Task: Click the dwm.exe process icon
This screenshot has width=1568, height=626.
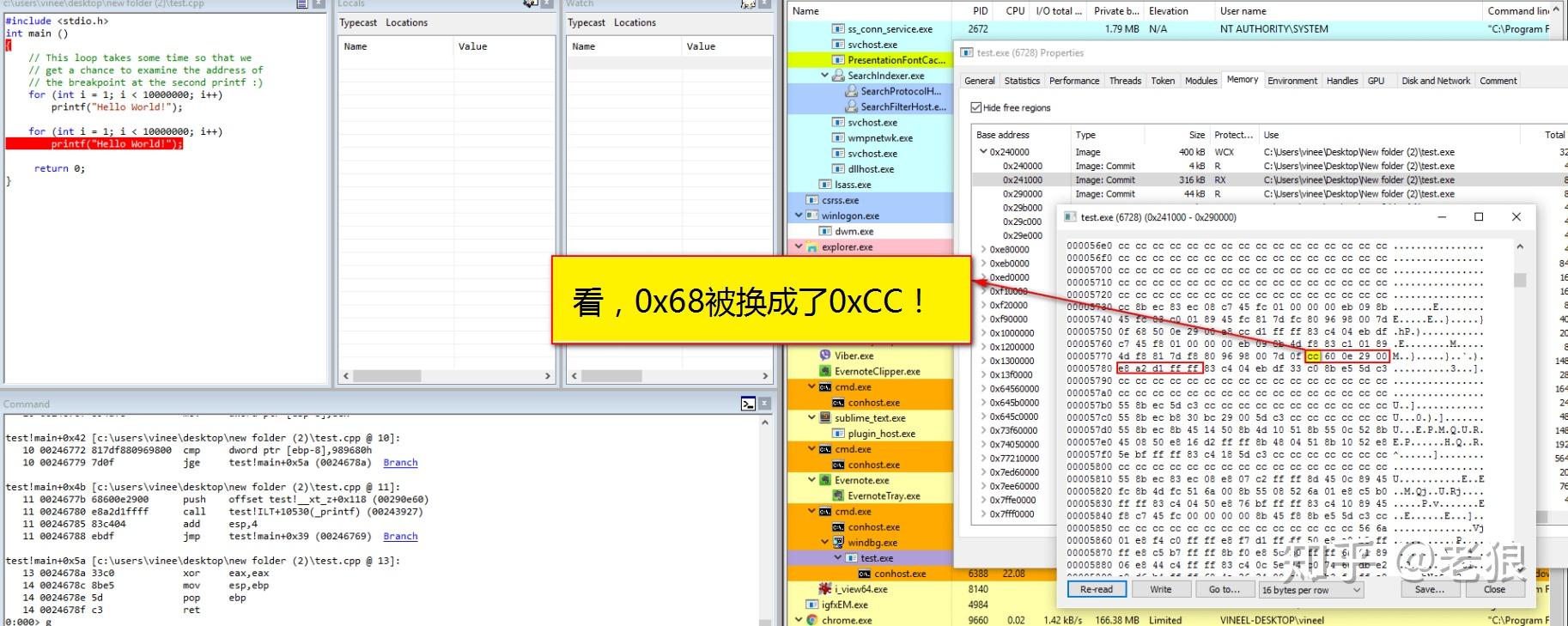Action: (x=825, y=231)
